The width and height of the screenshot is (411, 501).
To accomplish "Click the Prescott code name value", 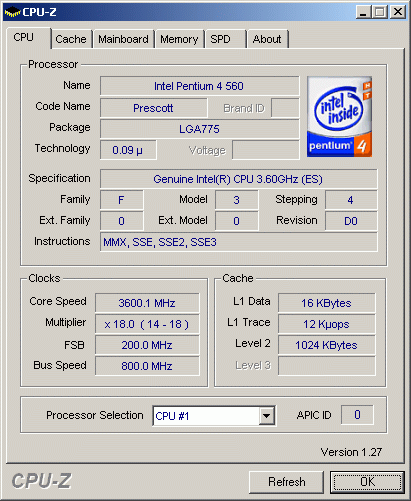I will tap(154, 108).
